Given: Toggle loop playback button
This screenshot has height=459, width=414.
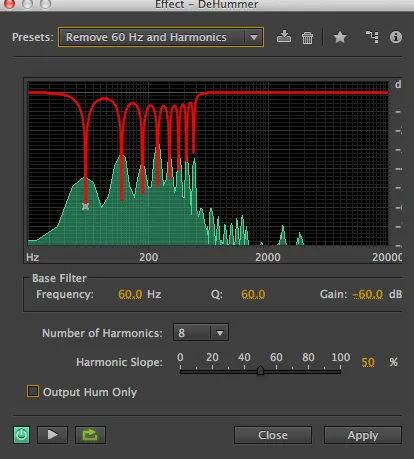Looking at the screenshot, I should (90, 435).
